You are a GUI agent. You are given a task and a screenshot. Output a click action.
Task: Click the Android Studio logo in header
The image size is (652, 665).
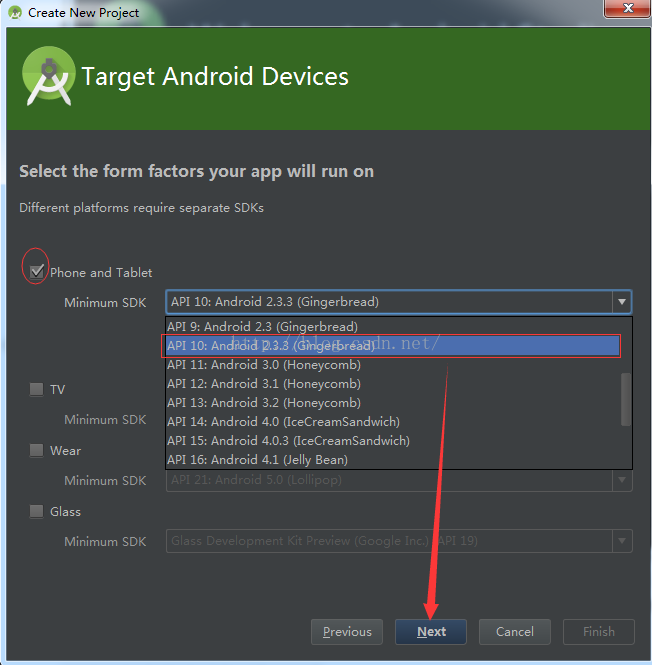pyautogui.click(x=49, y=76)
